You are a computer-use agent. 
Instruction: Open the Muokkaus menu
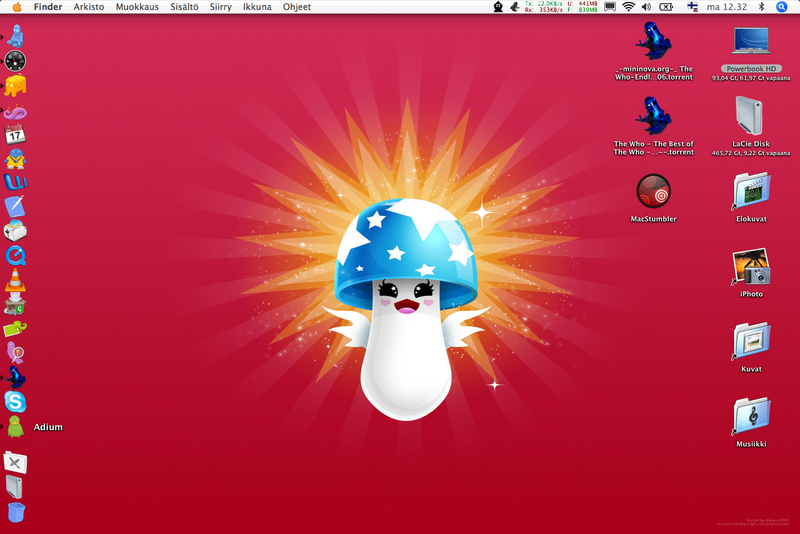(137, 7)
